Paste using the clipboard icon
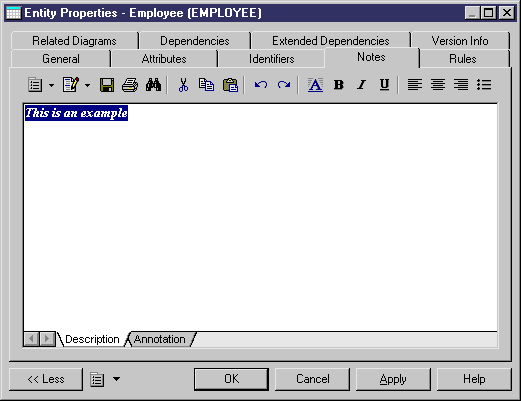This screenshot has height=401, width=521. tap(230, 85)
